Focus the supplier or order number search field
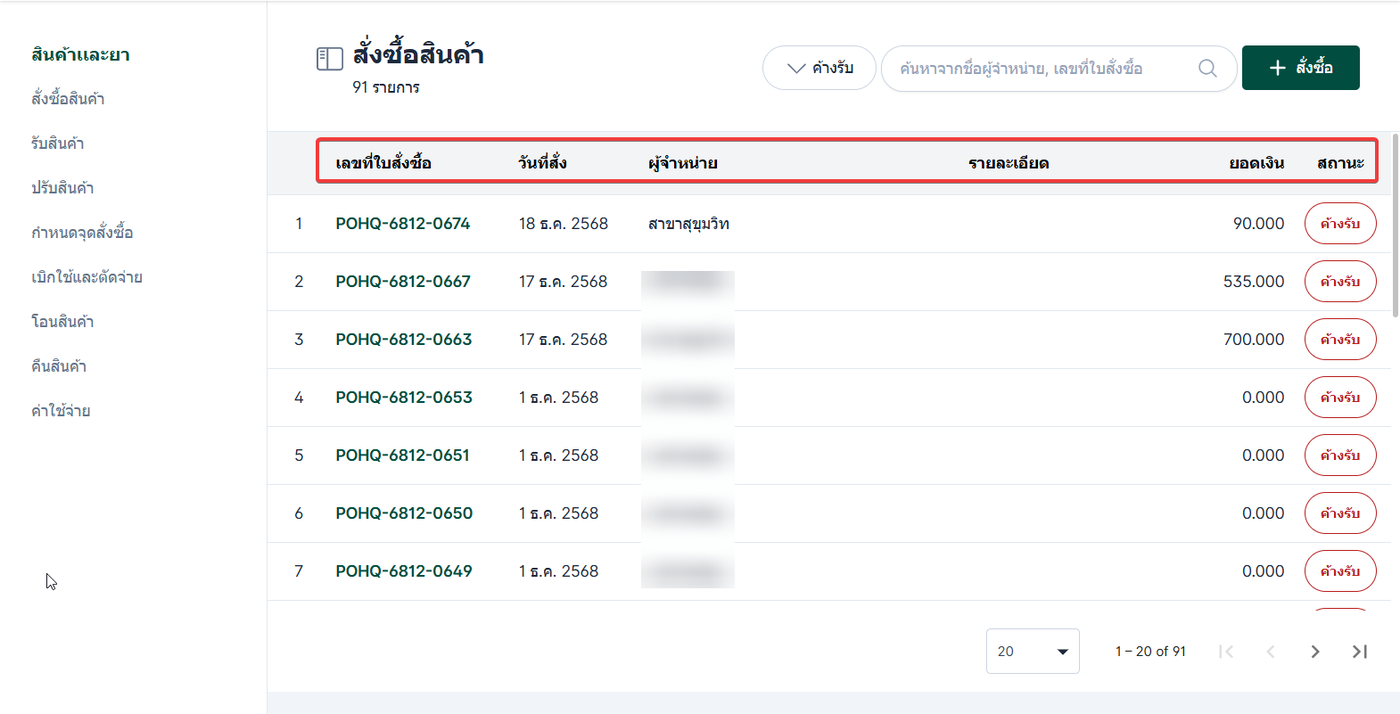This screenshot has height=714, width=1400. coord(1059,69)
